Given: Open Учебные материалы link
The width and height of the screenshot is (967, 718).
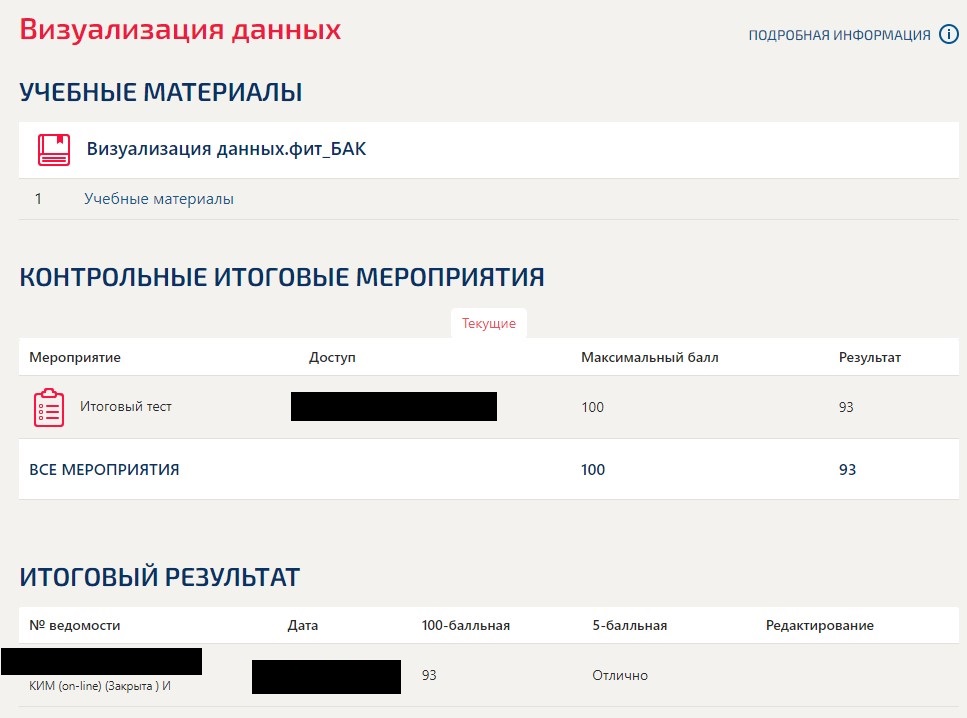Looking at the screenshot, I should pos(159,199).
